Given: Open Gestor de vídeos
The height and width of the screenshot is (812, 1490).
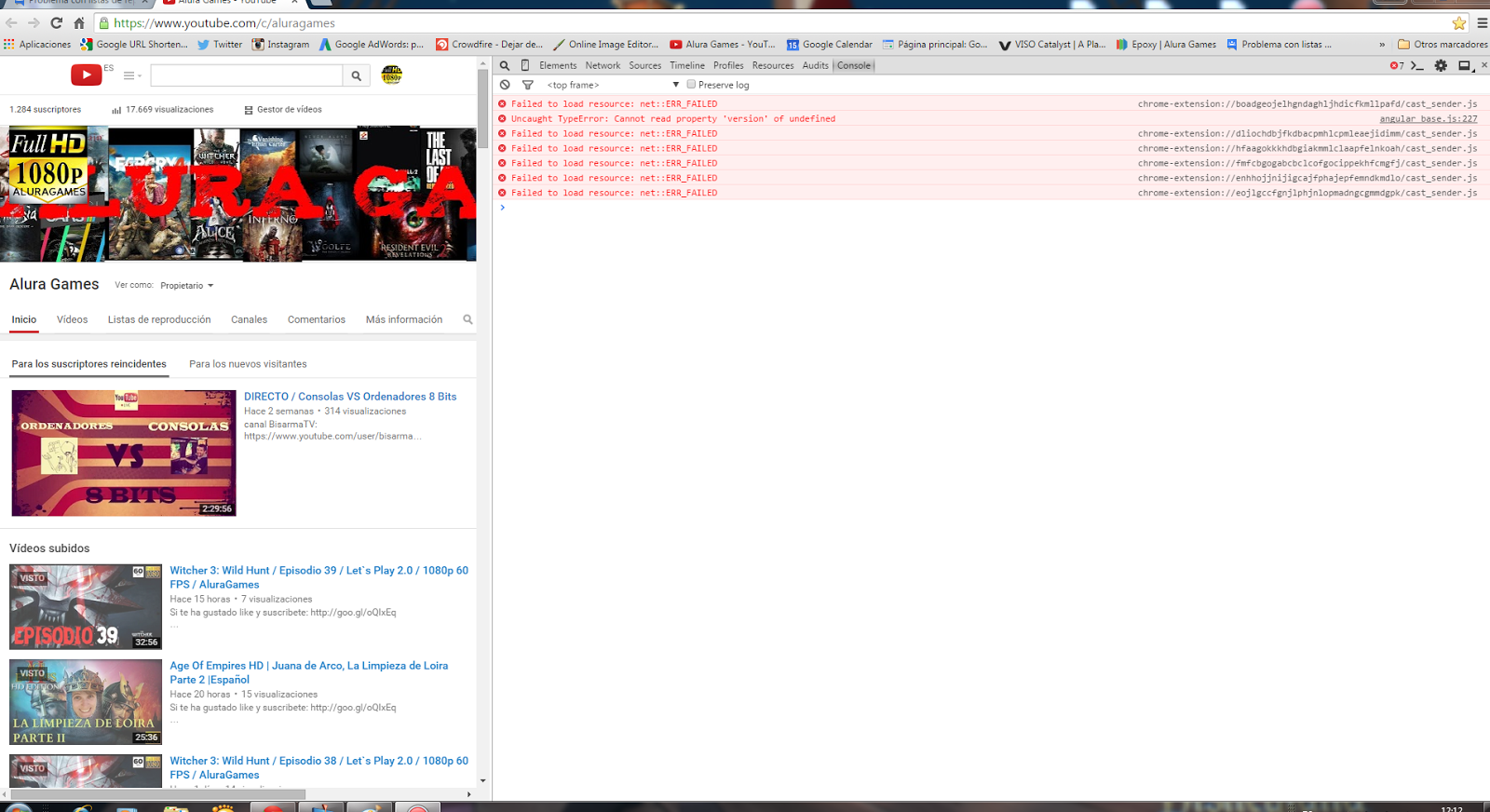Looking at the screenshot, I should coord(283,110).
